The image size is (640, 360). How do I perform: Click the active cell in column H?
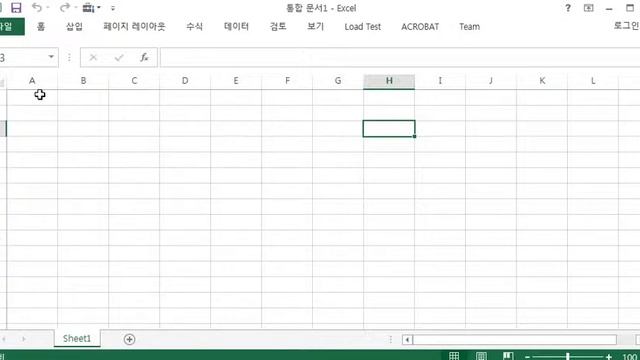click(389, 129)
